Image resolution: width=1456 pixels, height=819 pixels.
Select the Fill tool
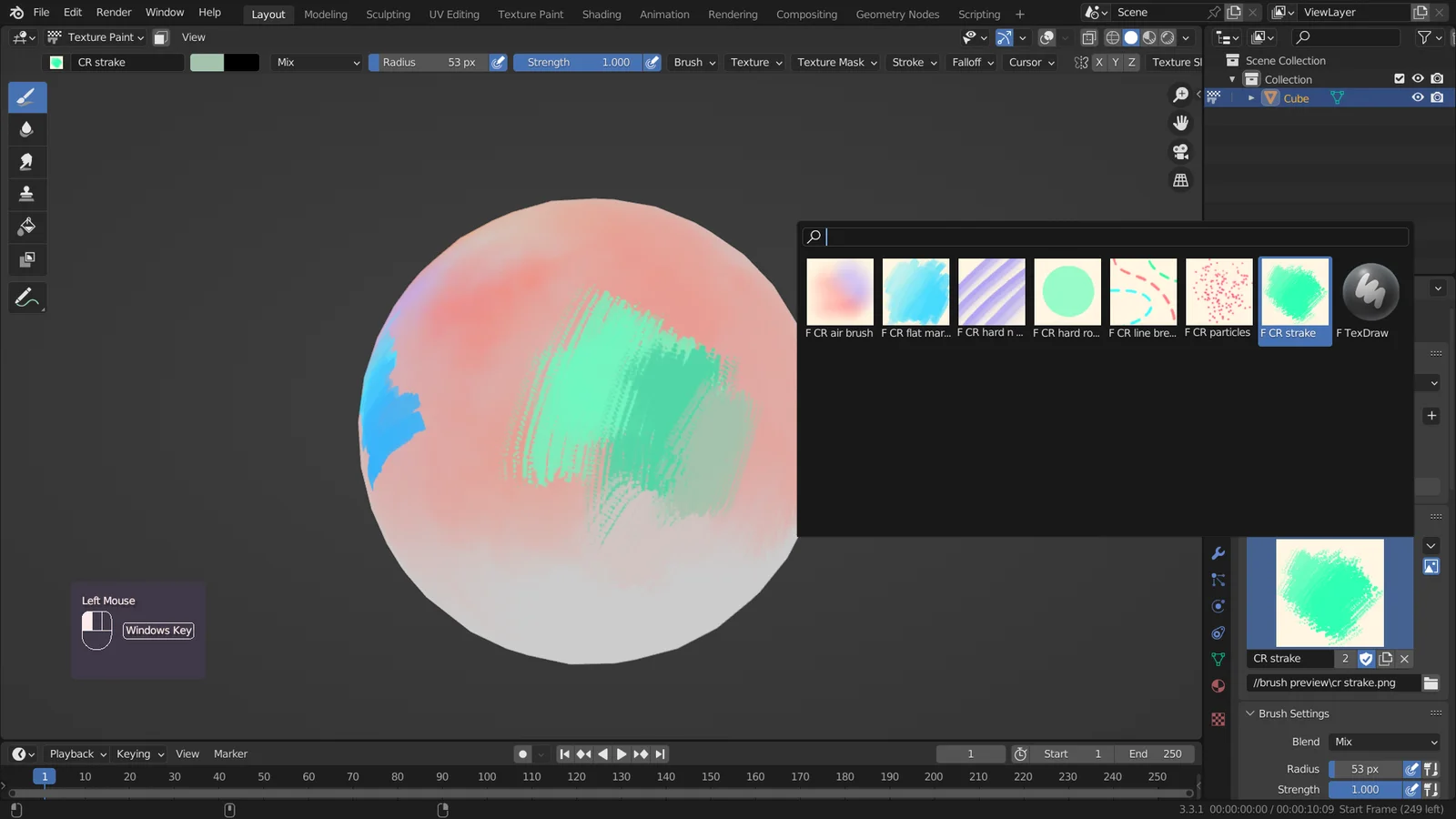point(26,227)
